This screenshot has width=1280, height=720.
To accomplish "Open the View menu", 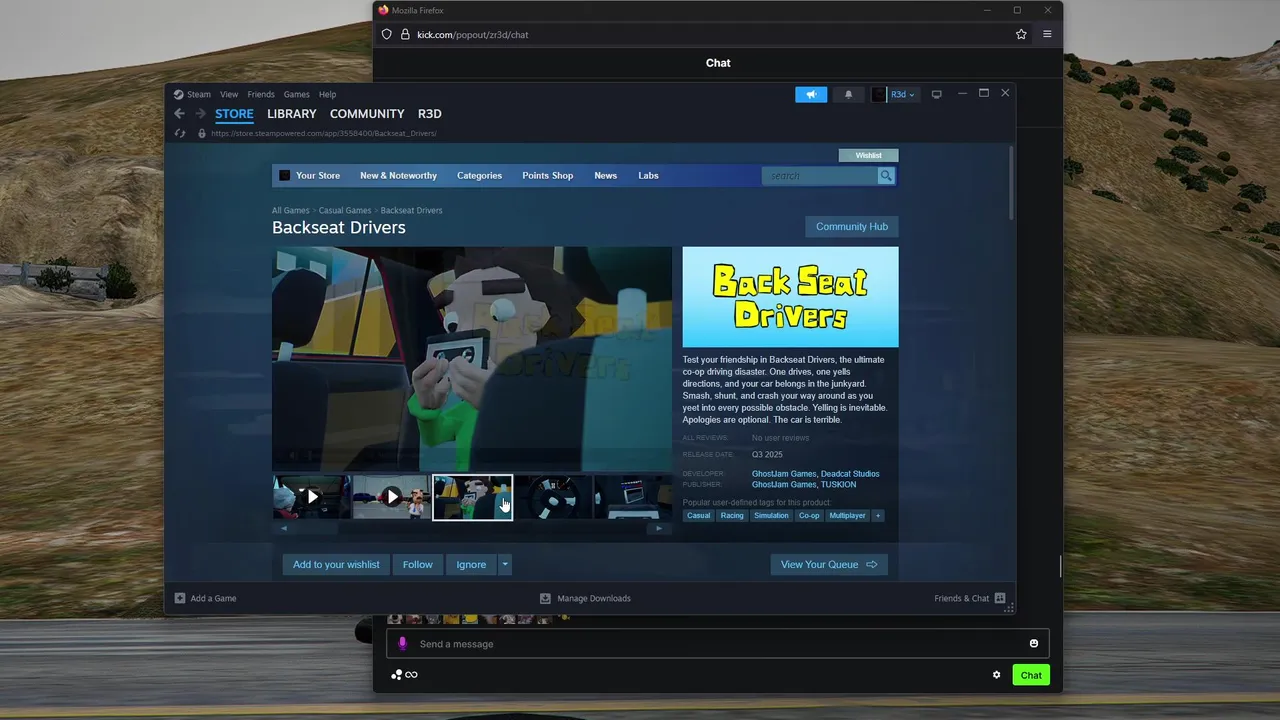I will pyautogui.click(x=229, y=94).
